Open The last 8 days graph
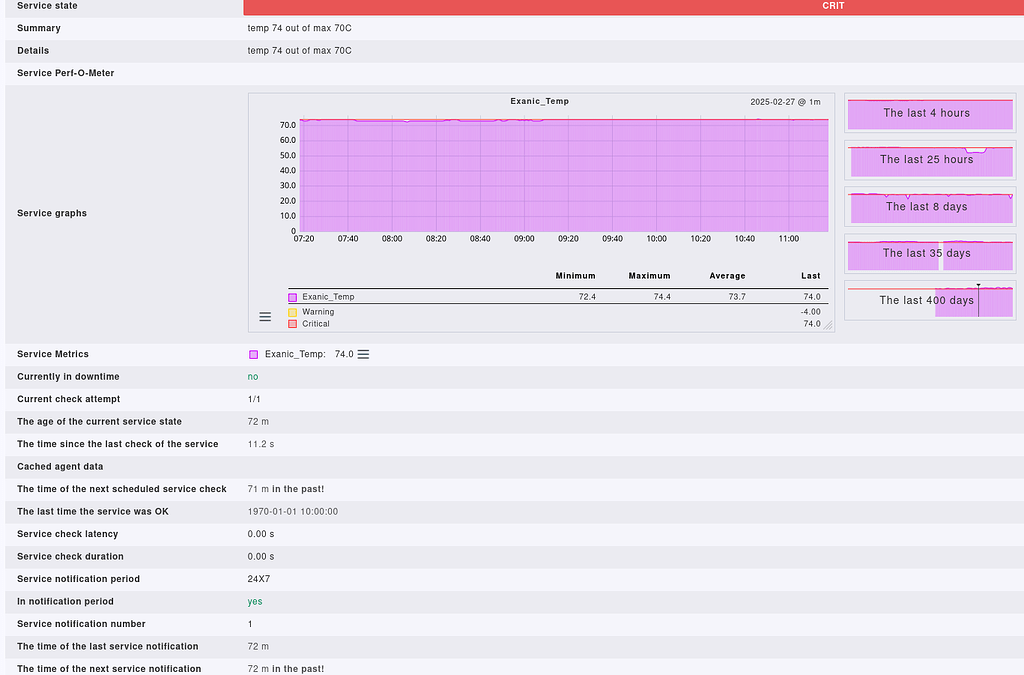This screenshot has height=675, width=1024. pos(930,207)
